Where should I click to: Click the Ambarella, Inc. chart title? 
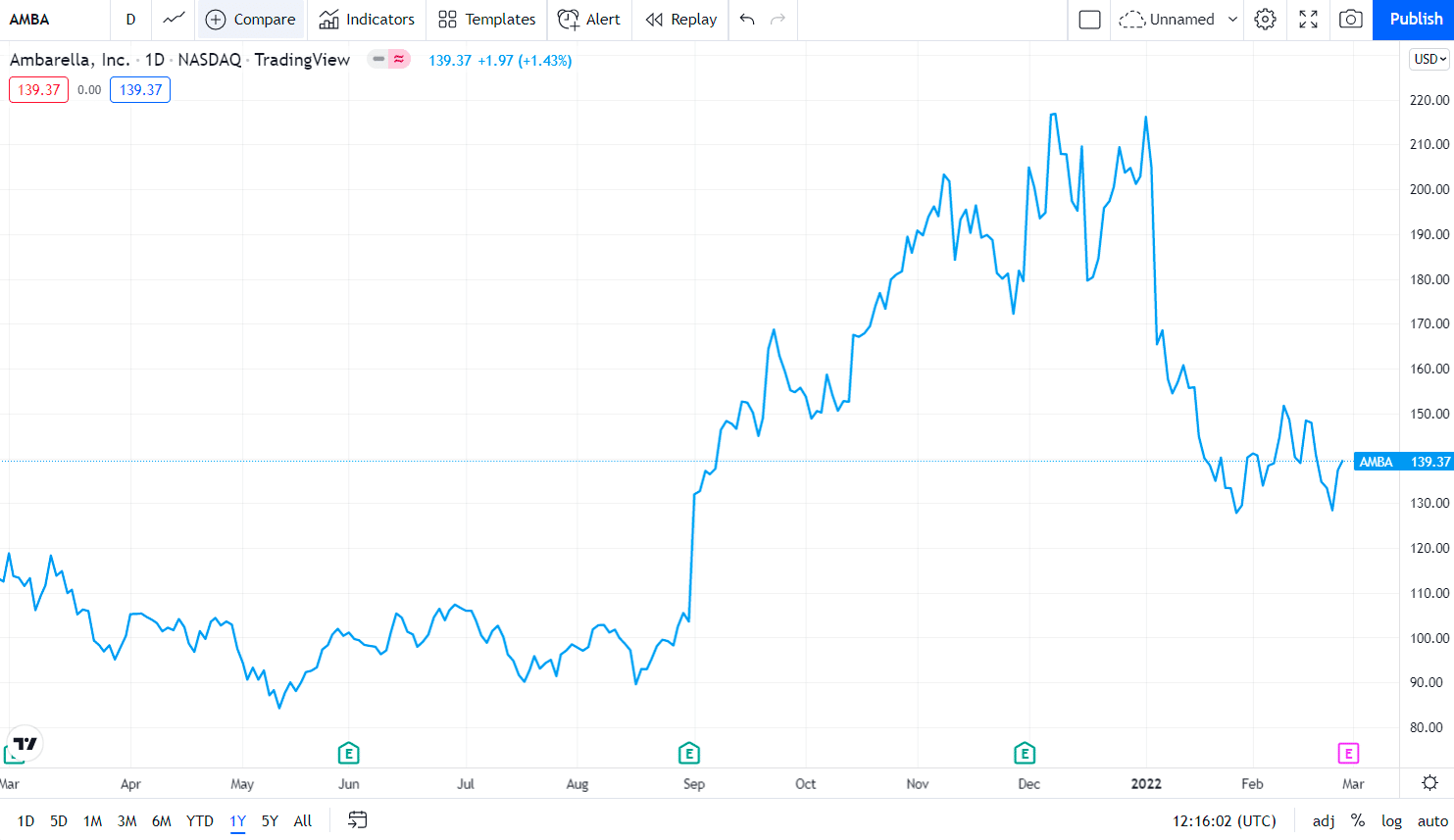point(70,59)
